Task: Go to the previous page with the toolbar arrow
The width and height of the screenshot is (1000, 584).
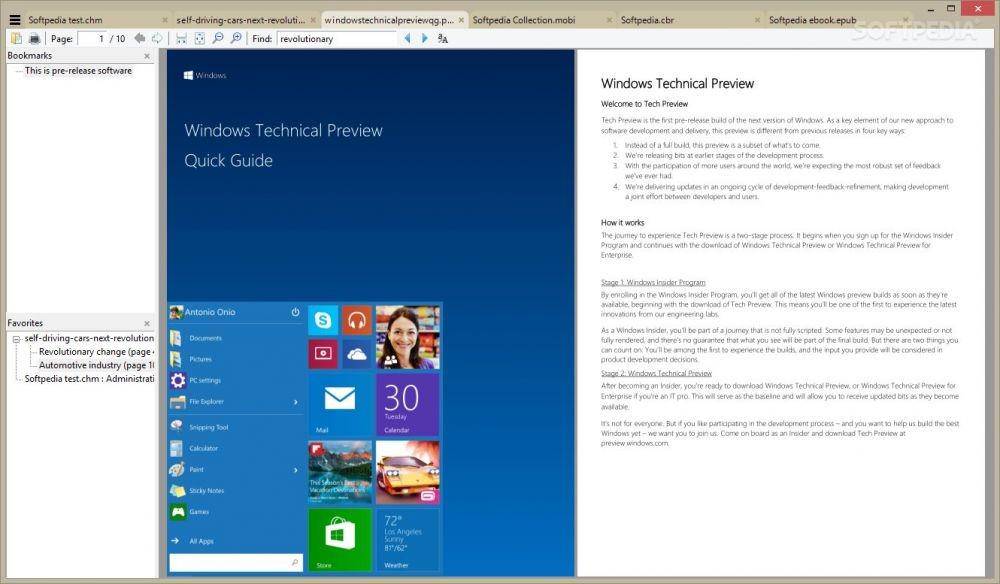Action: click(x=140, y=38)
